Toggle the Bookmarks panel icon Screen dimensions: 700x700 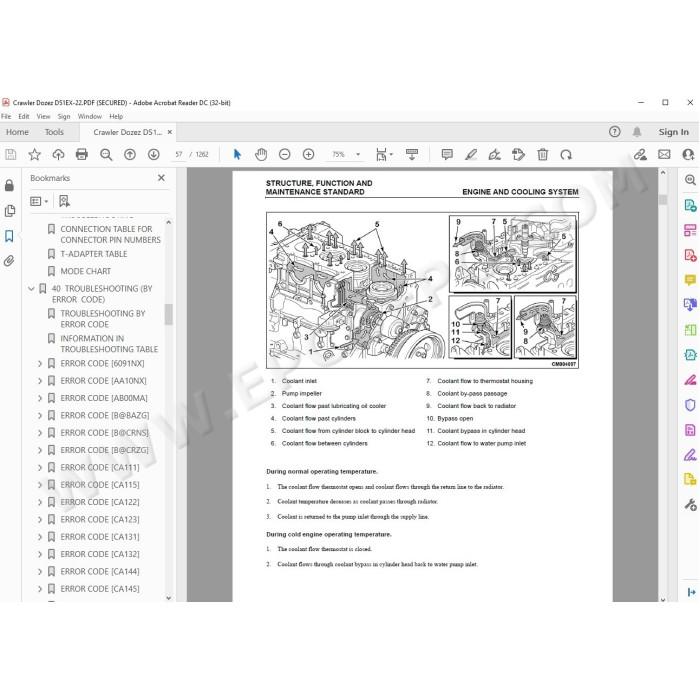[x=9, y=236]
